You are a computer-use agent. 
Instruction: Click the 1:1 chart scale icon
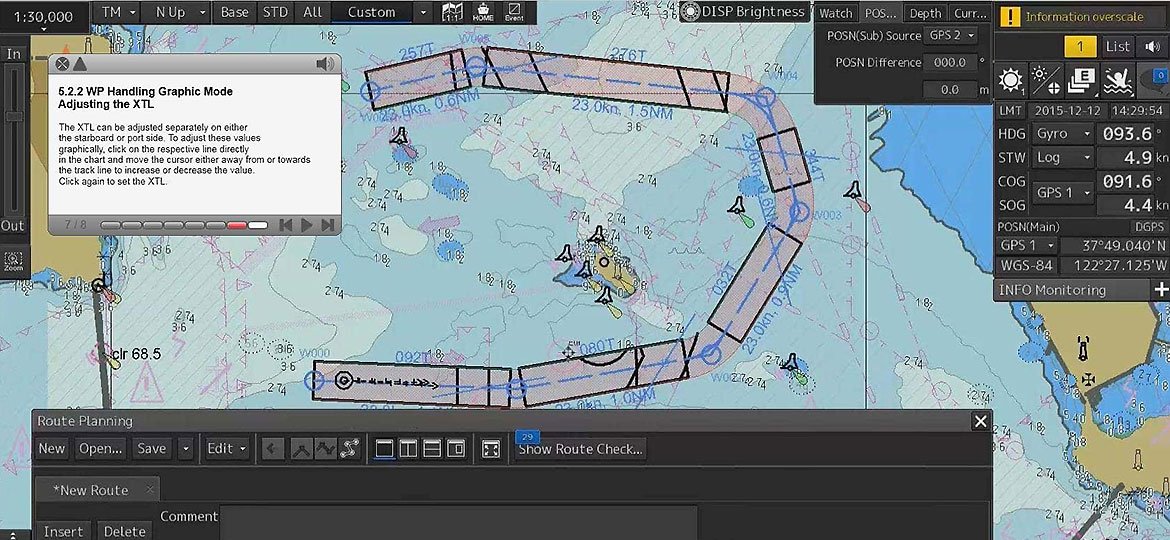[452, 12]
